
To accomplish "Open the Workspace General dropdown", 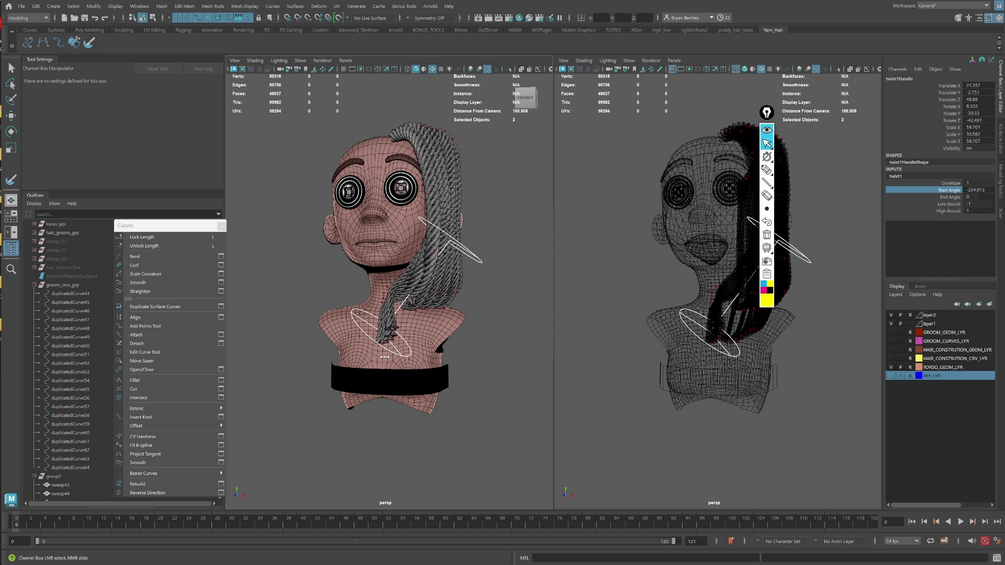I will (x=954, y=6).
